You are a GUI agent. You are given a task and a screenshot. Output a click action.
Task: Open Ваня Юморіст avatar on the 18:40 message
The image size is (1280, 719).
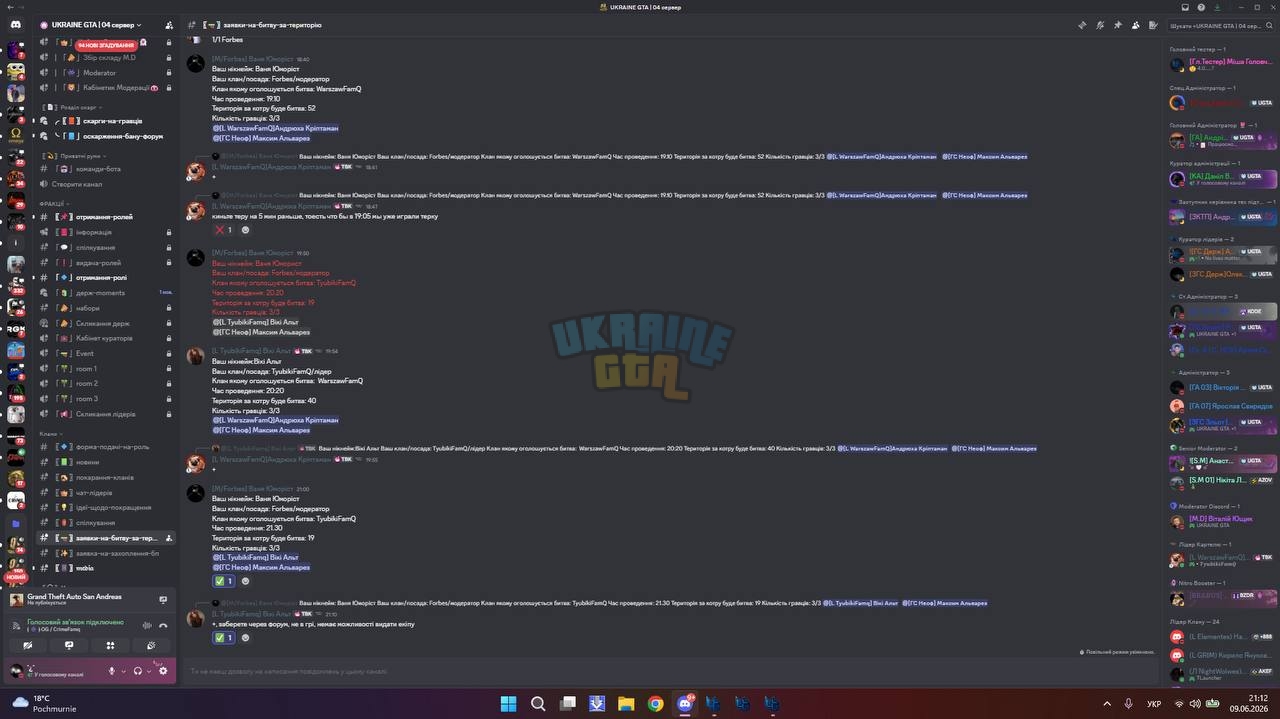pos(196,63)
